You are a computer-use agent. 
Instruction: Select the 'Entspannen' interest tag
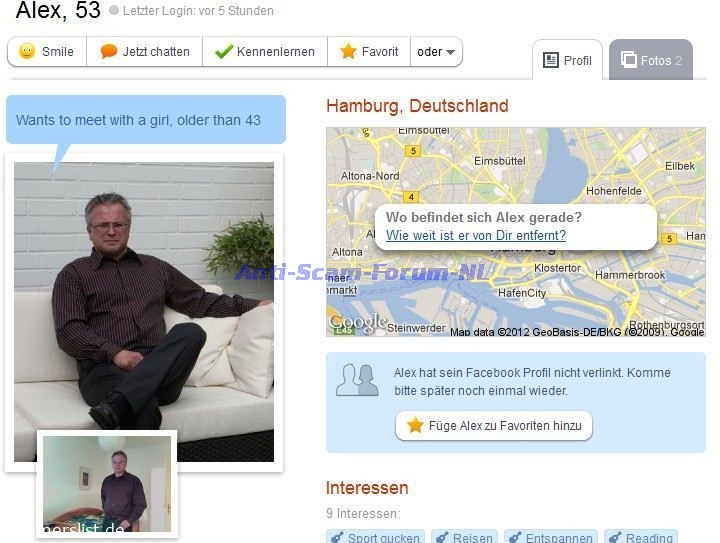click(551, 537)
